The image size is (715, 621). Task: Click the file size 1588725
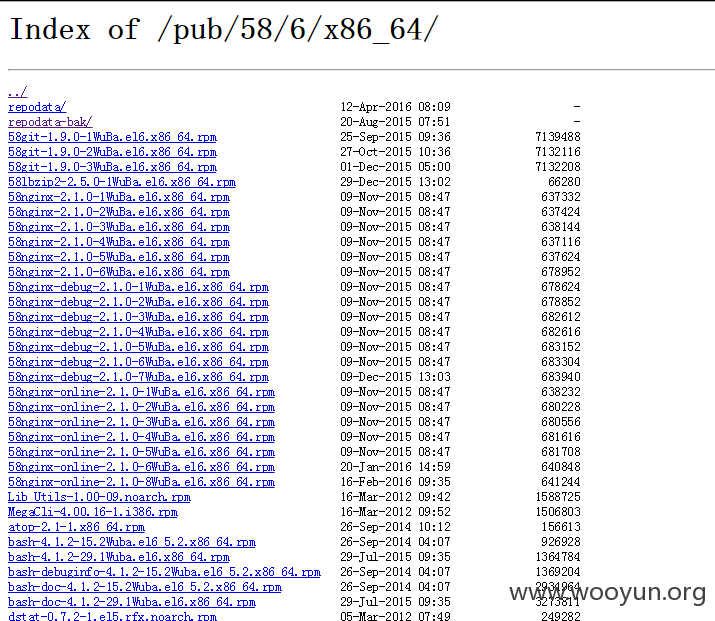(x=558, y=497)
